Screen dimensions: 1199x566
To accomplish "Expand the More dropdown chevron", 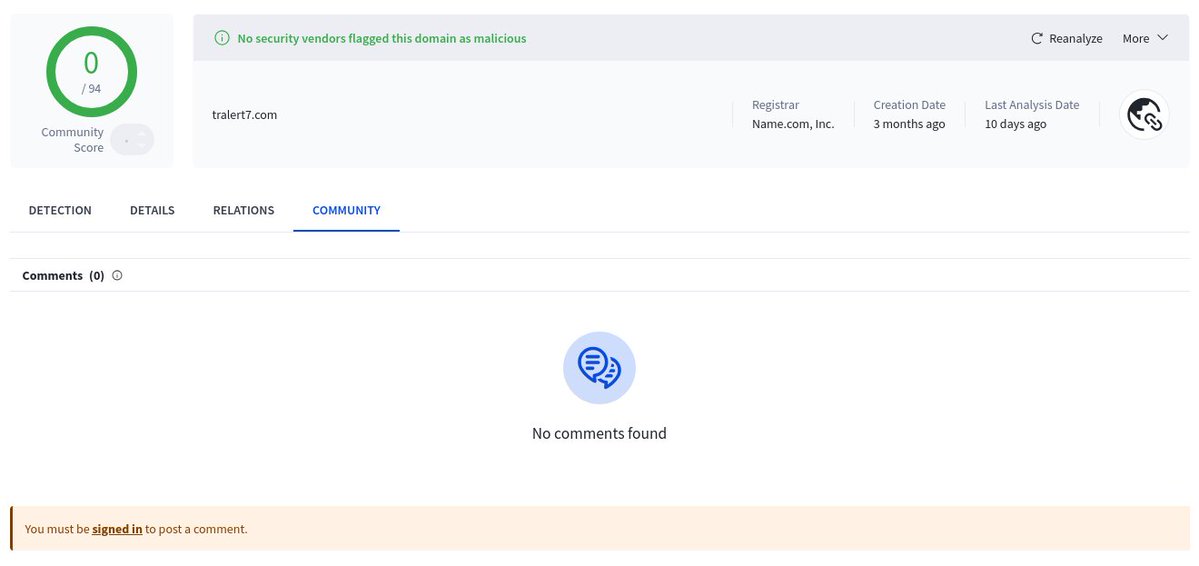I will (x=1163, y=37).
